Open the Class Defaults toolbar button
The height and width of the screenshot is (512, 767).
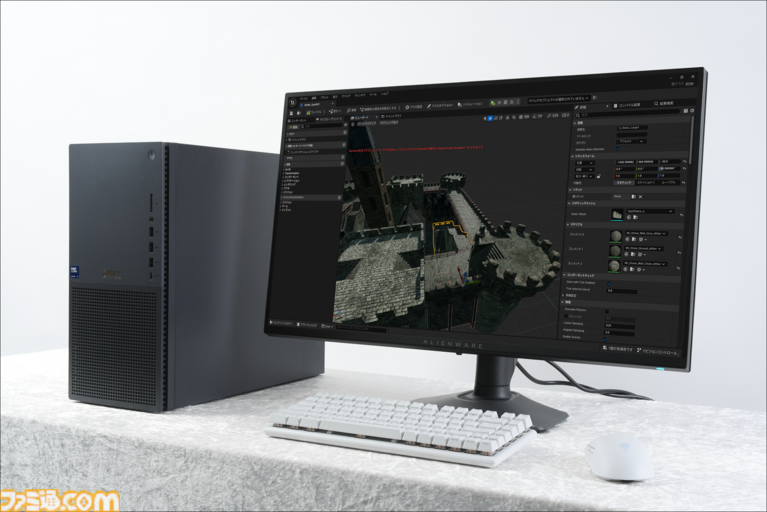440,106
